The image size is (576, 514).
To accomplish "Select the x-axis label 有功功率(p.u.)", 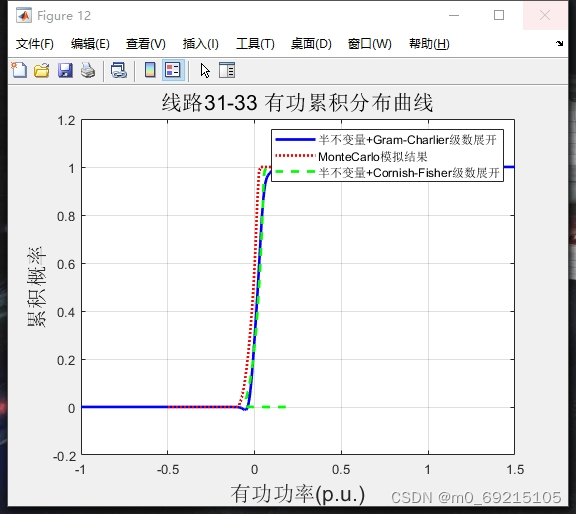I will pos(298,494).
